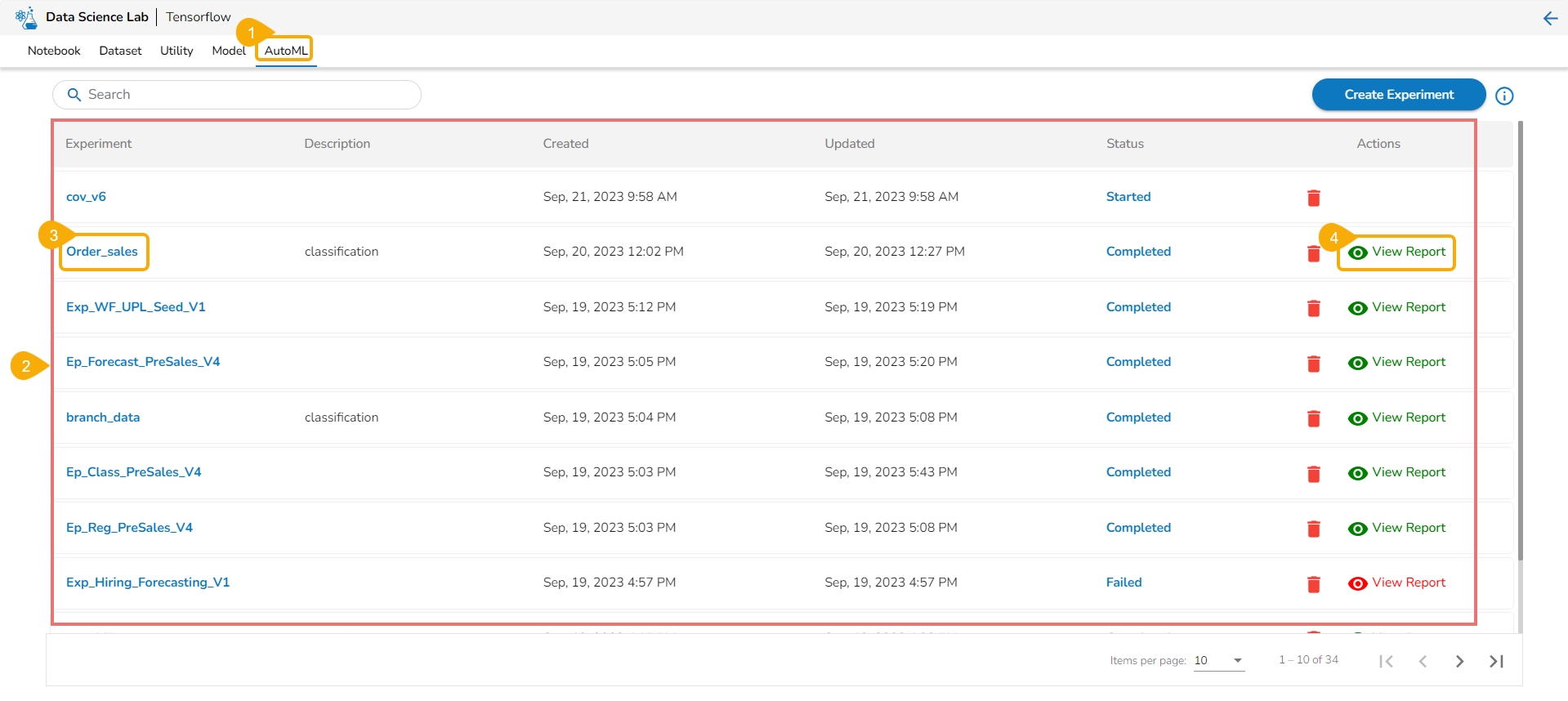Open the Notebook tab

(54, 51)
